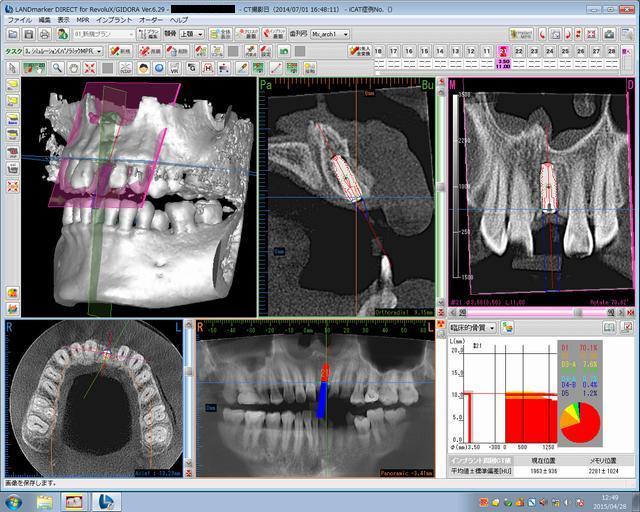Open the book icon in bone quality panel
Viewport: 640px width, 512px height.
tap(609, 327)
